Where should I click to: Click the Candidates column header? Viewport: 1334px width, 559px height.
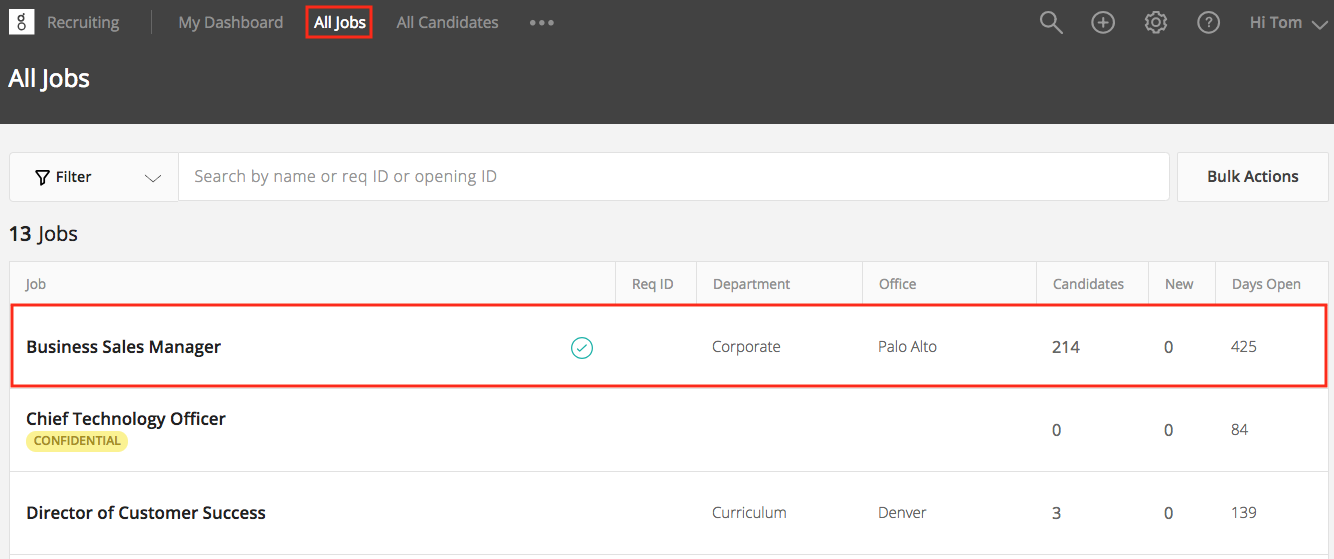(x=1088, y=284)
